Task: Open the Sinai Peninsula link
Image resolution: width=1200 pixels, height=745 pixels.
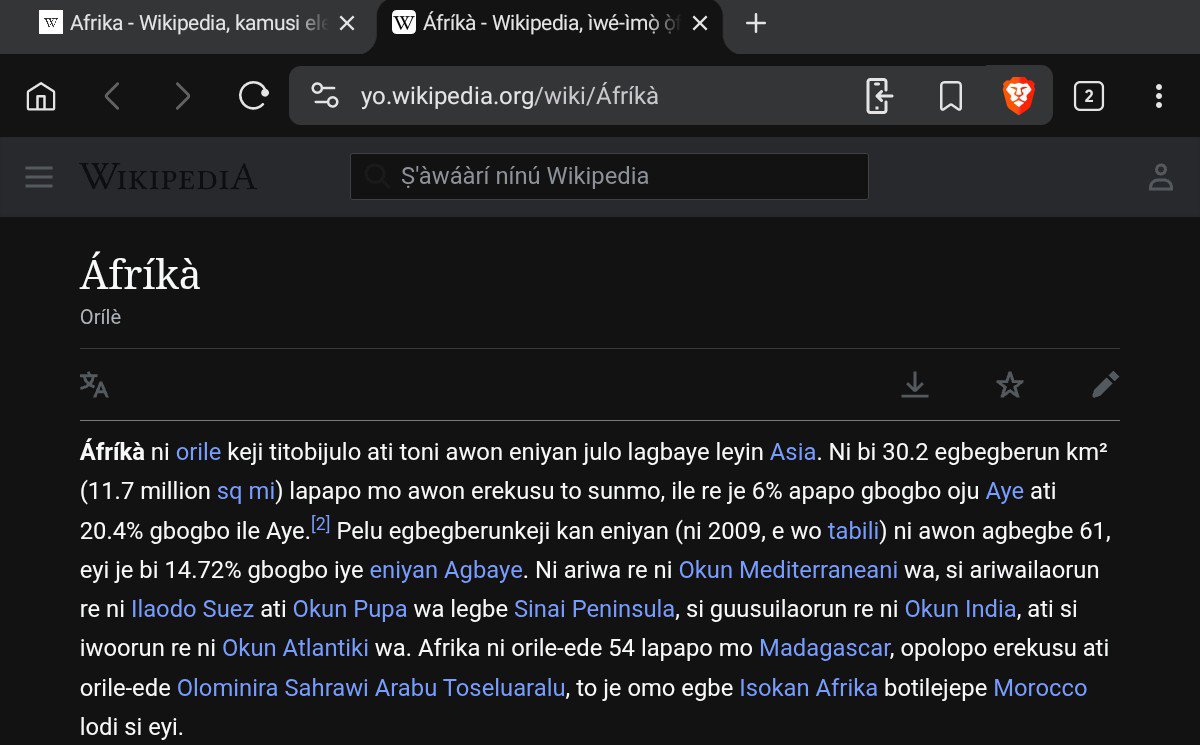Action: pos(595,609)
